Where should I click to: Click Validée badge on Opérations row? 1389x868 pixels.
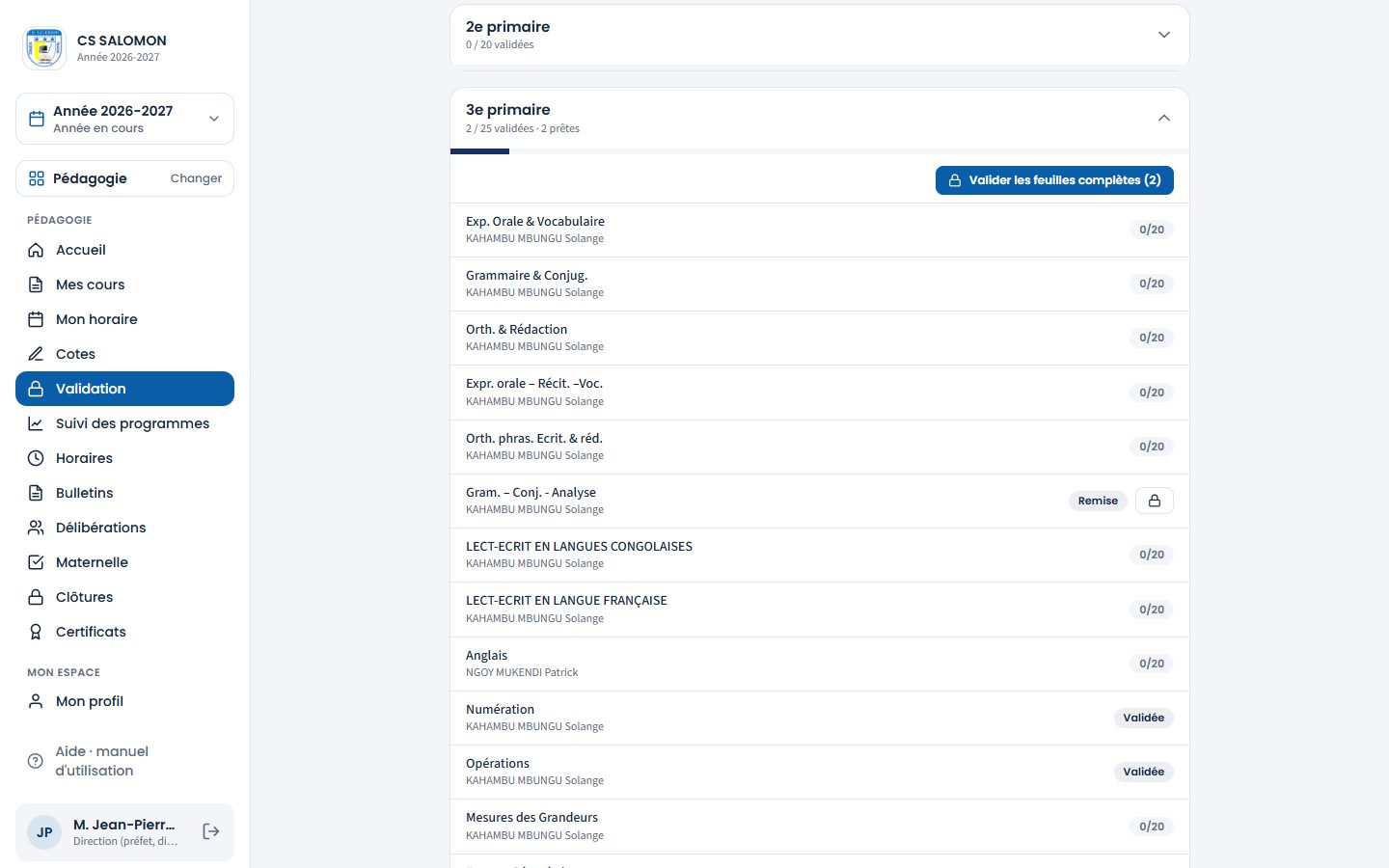click(x=1144, y=772)
